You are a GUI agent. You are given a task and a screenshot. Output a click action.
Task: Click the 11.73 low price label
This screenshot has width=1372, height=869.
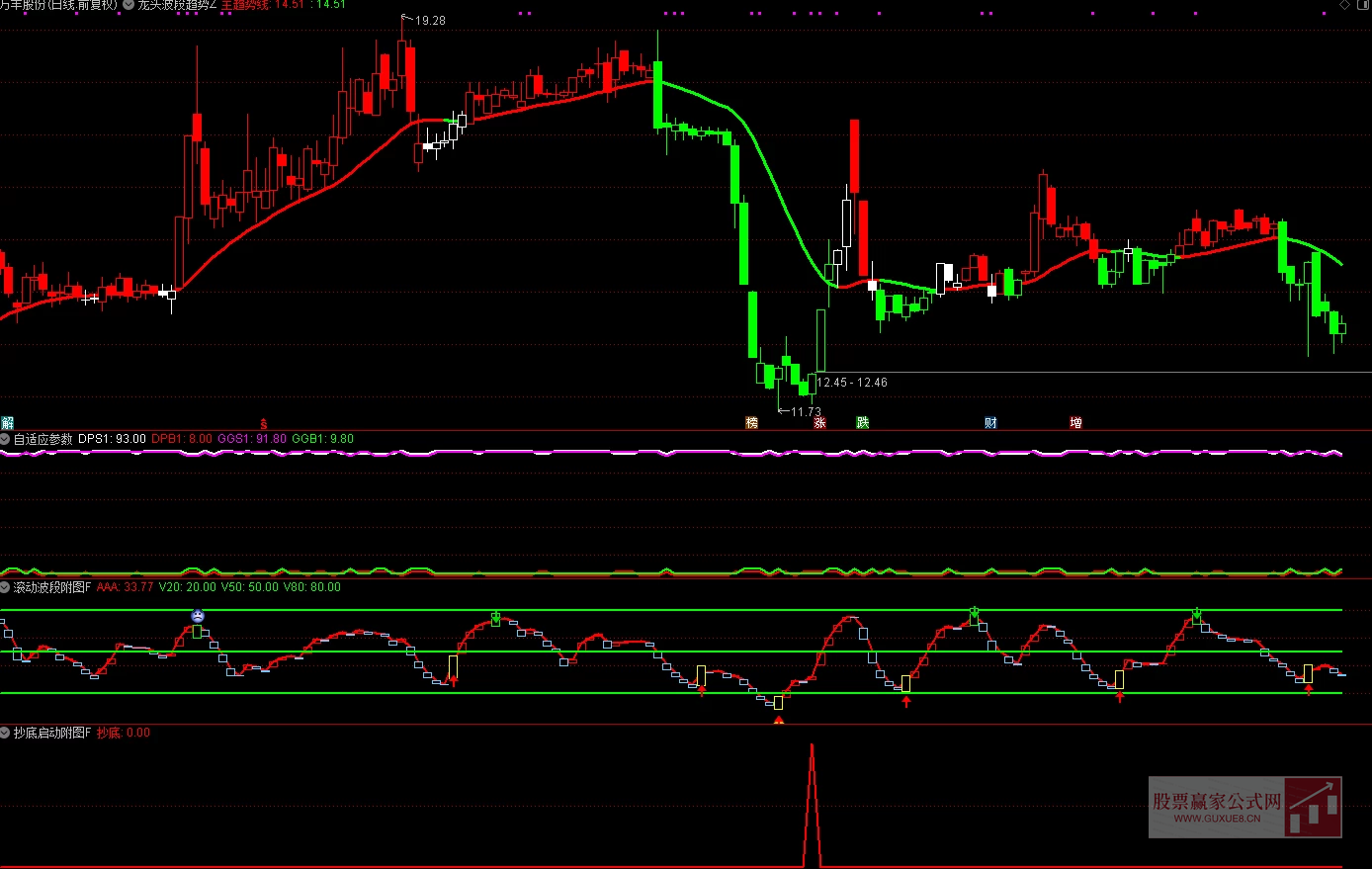pos(805,412)
